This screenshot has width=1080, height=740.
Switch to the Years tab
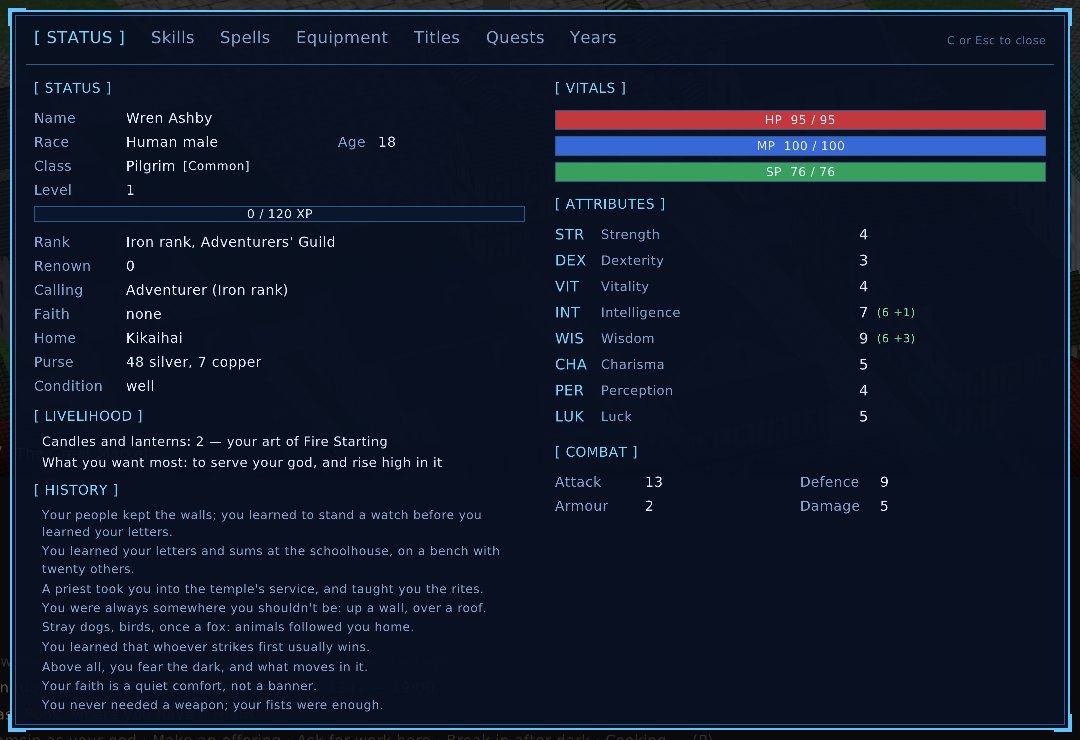(592, 37)
